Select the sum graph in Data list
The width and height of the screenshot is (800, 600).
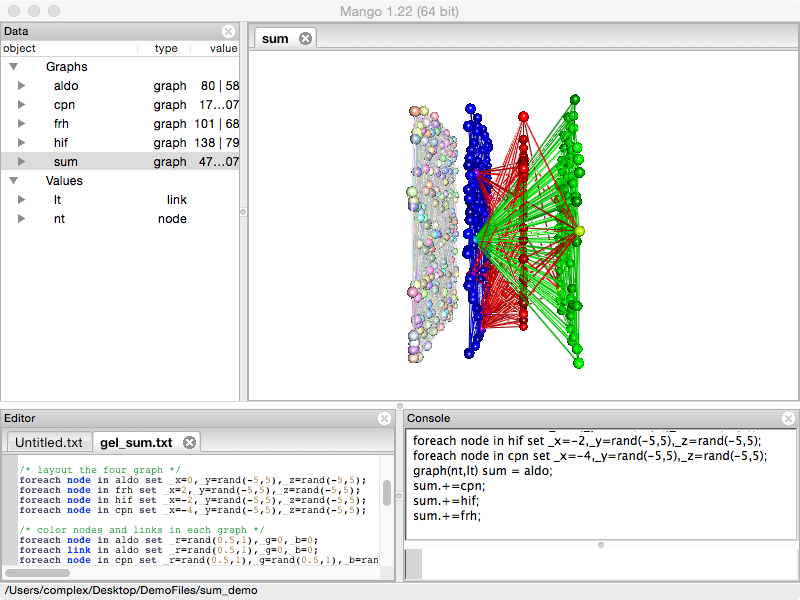[x=66, y=162]
